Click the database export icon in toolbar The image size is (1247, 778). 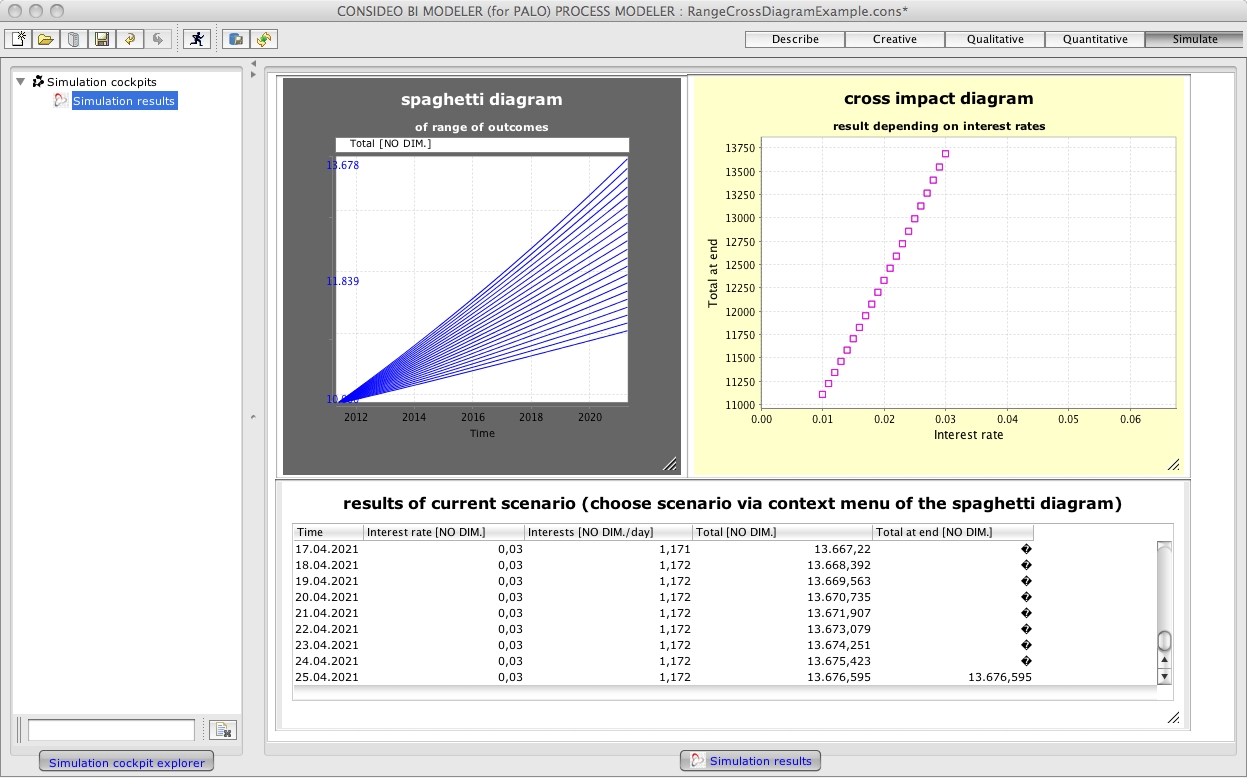point(236,39)
